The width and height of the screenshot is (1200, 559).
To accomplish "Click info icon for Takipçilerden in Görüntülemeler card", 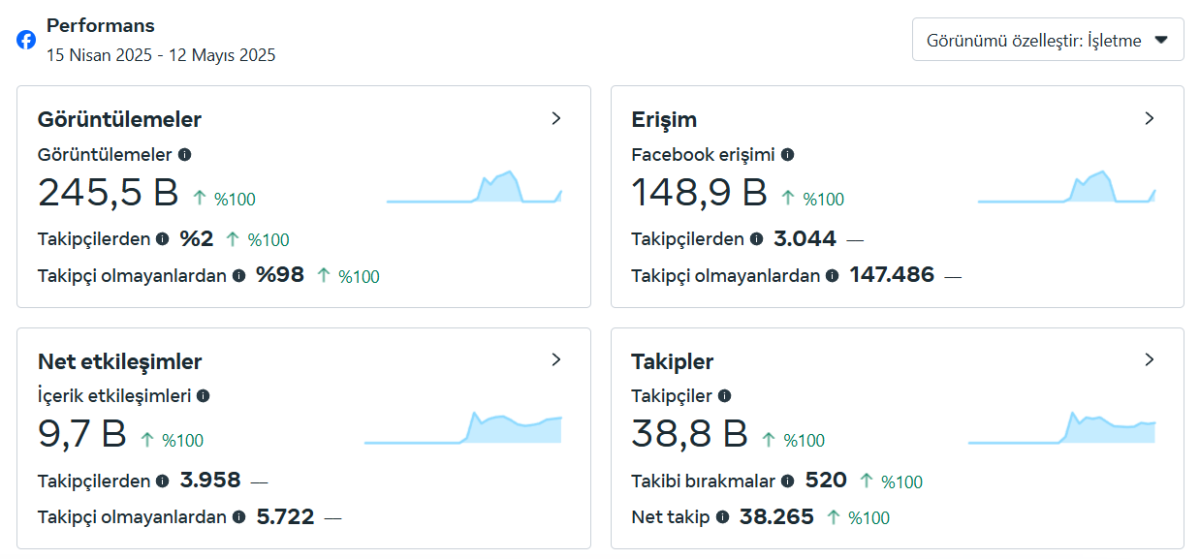I will coord(162,239).
